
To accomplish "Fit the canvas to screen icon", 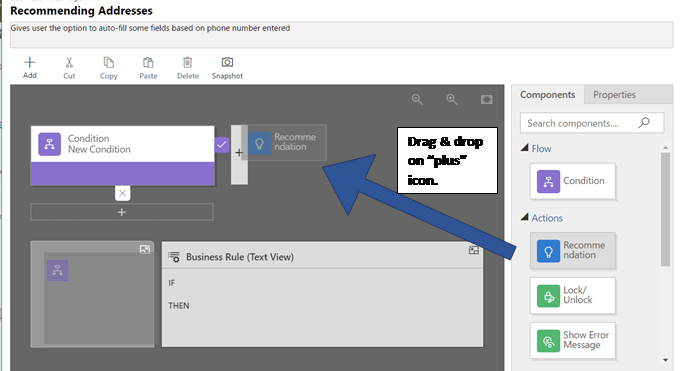I will pyautogui.click(x=487, y=100).
